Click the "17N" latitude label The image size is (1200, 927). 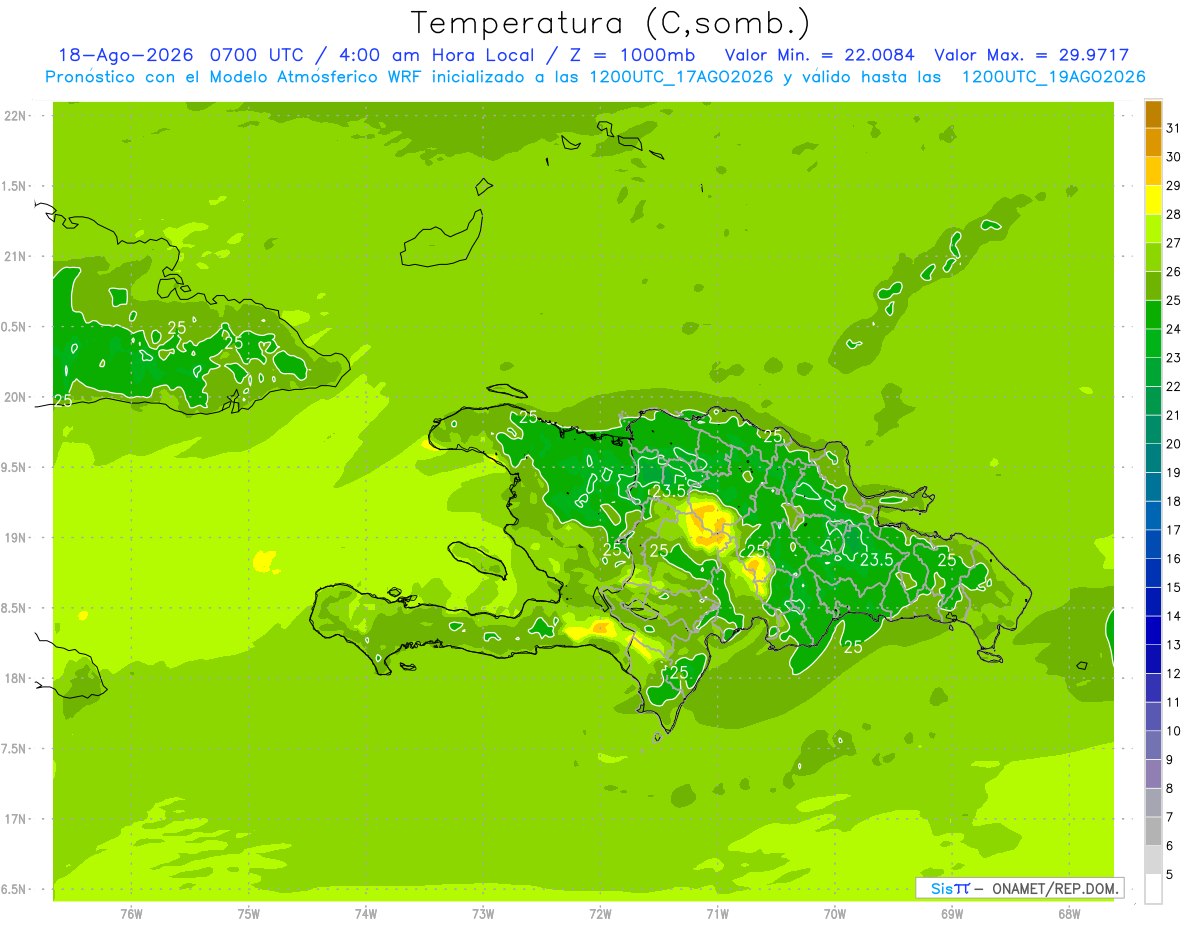pos(15,819)
